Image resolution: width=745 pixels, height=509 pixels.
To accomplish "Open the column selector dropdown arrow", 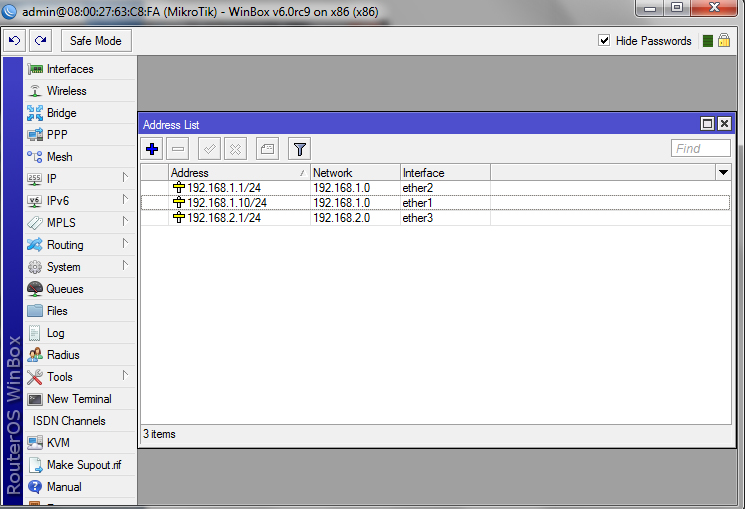I will (723, 173).
